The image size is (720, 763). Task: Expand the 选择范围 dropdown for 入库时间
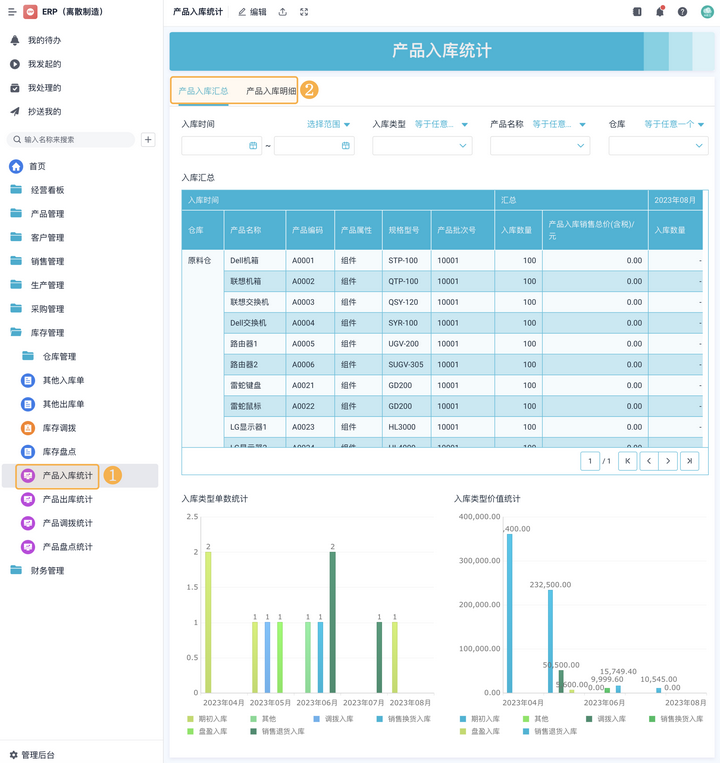coord(329,125)
